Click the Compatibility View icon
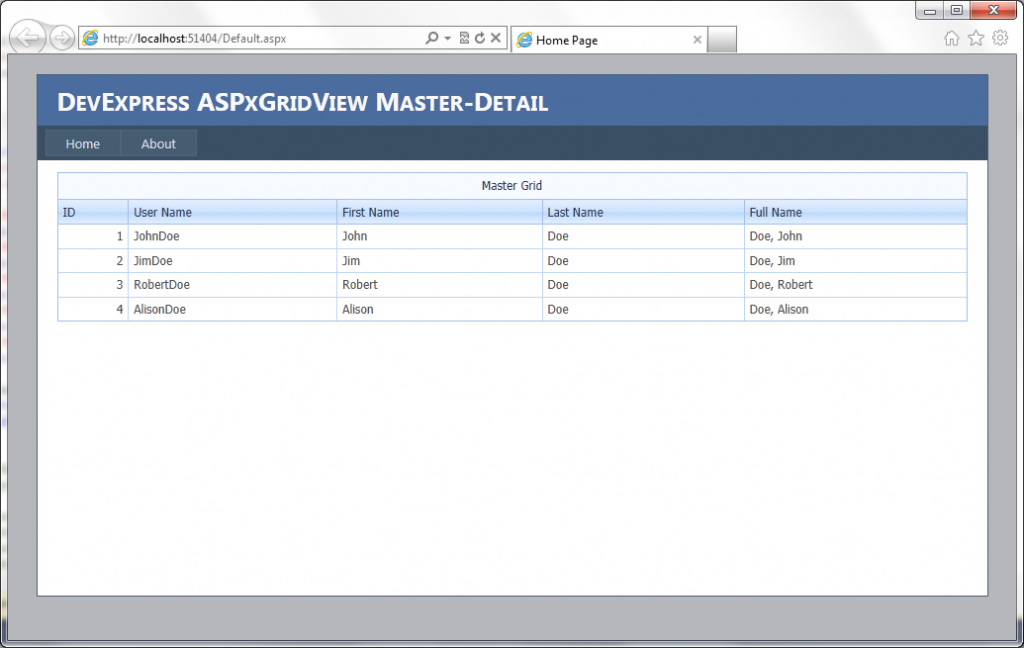This screenshot has width=1024, height=648. pyautogui.click(x=464, y=38)
